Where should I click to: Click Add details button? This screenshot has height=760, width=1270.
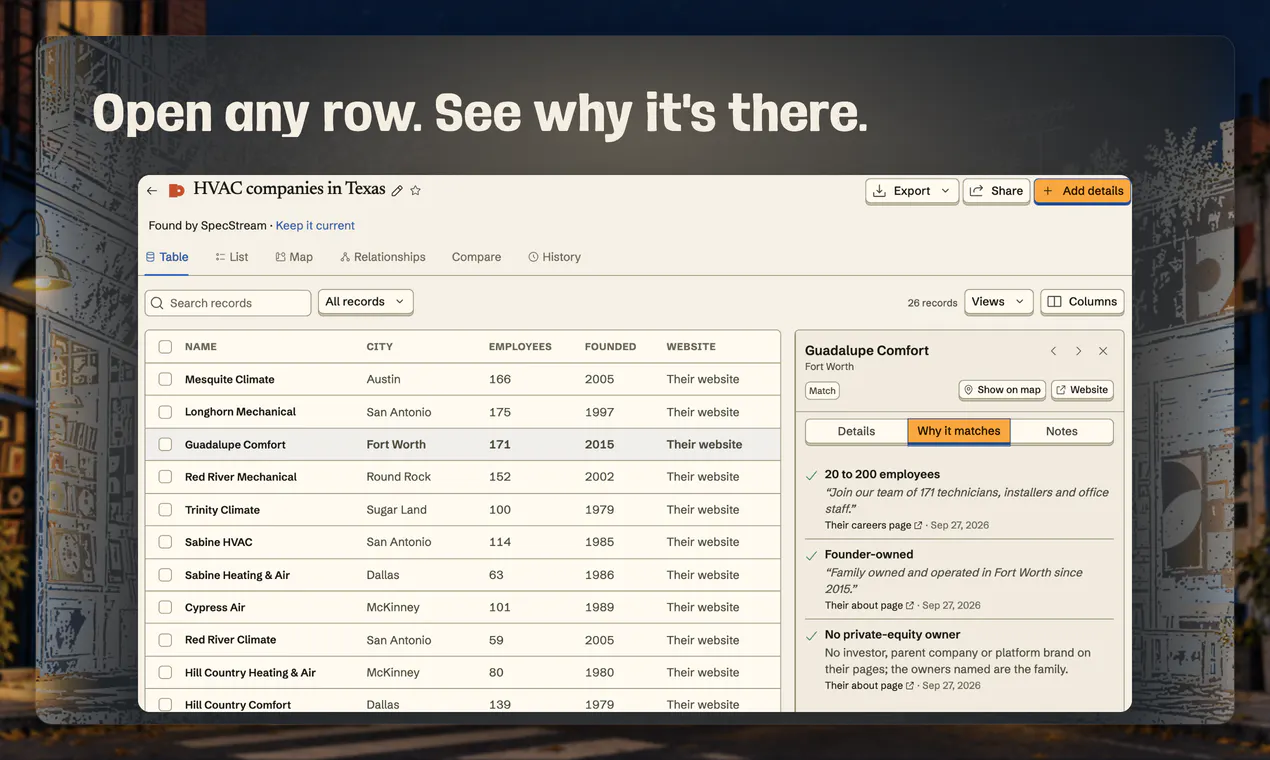(x=1082, y=191)
